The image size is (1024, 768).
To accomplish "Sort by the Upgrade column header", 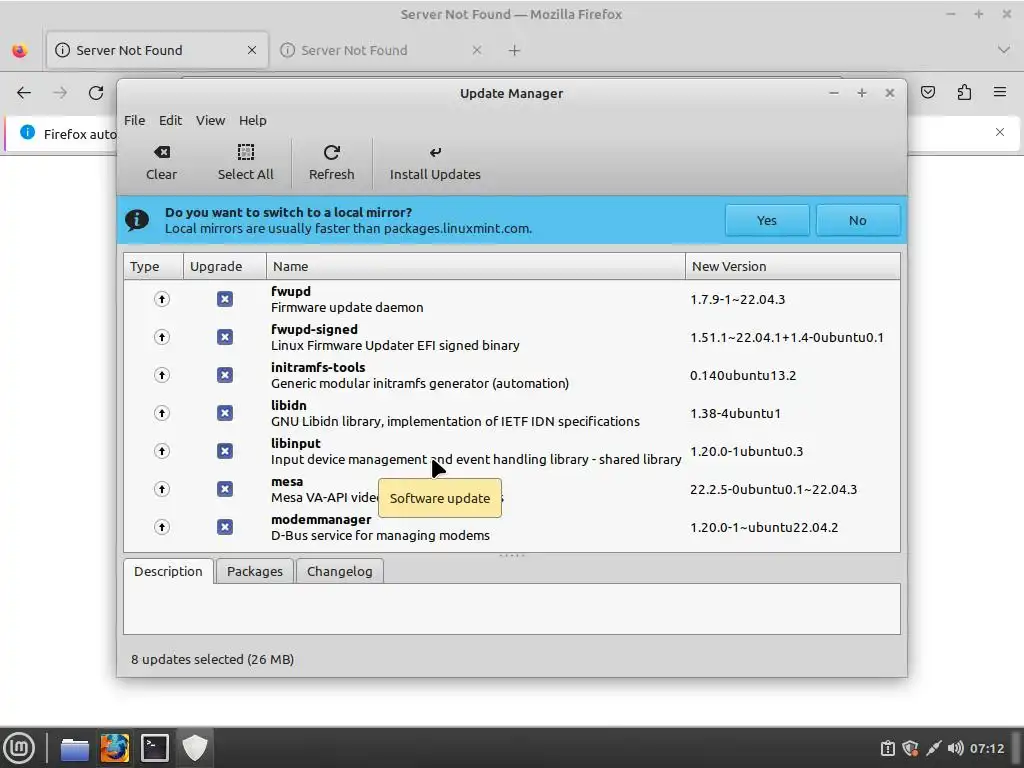I will [225, 266].
